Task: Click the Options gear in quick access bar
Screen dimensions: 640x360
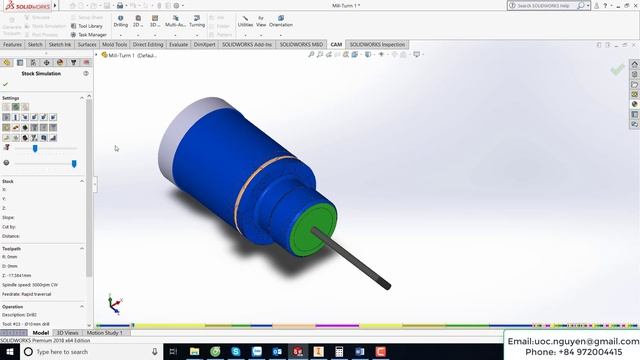Action: click(x=176, y=6)
